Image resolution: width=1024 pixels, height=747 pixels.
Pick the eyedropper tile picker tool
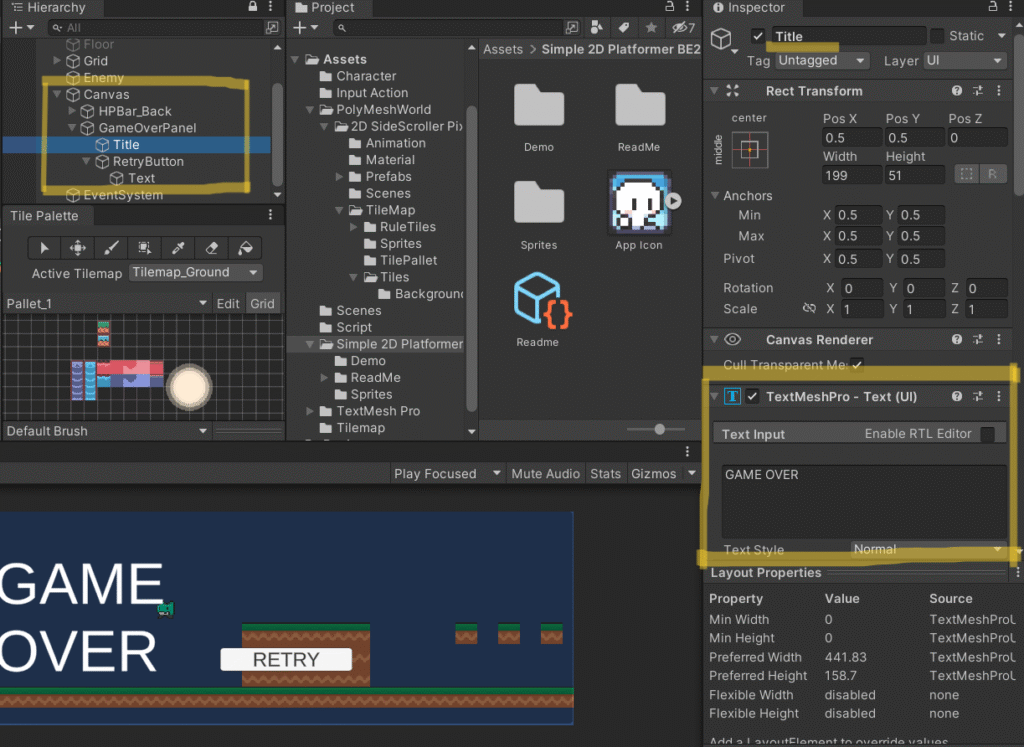click(x=178, y=248)
